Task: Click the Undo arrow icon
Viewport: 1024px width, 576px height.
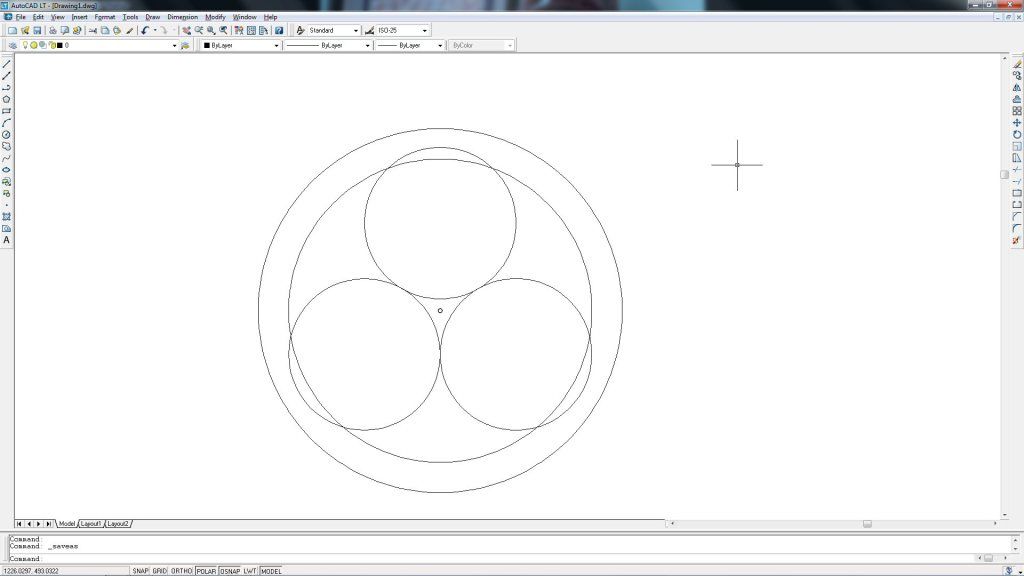Action: (145, 31)
